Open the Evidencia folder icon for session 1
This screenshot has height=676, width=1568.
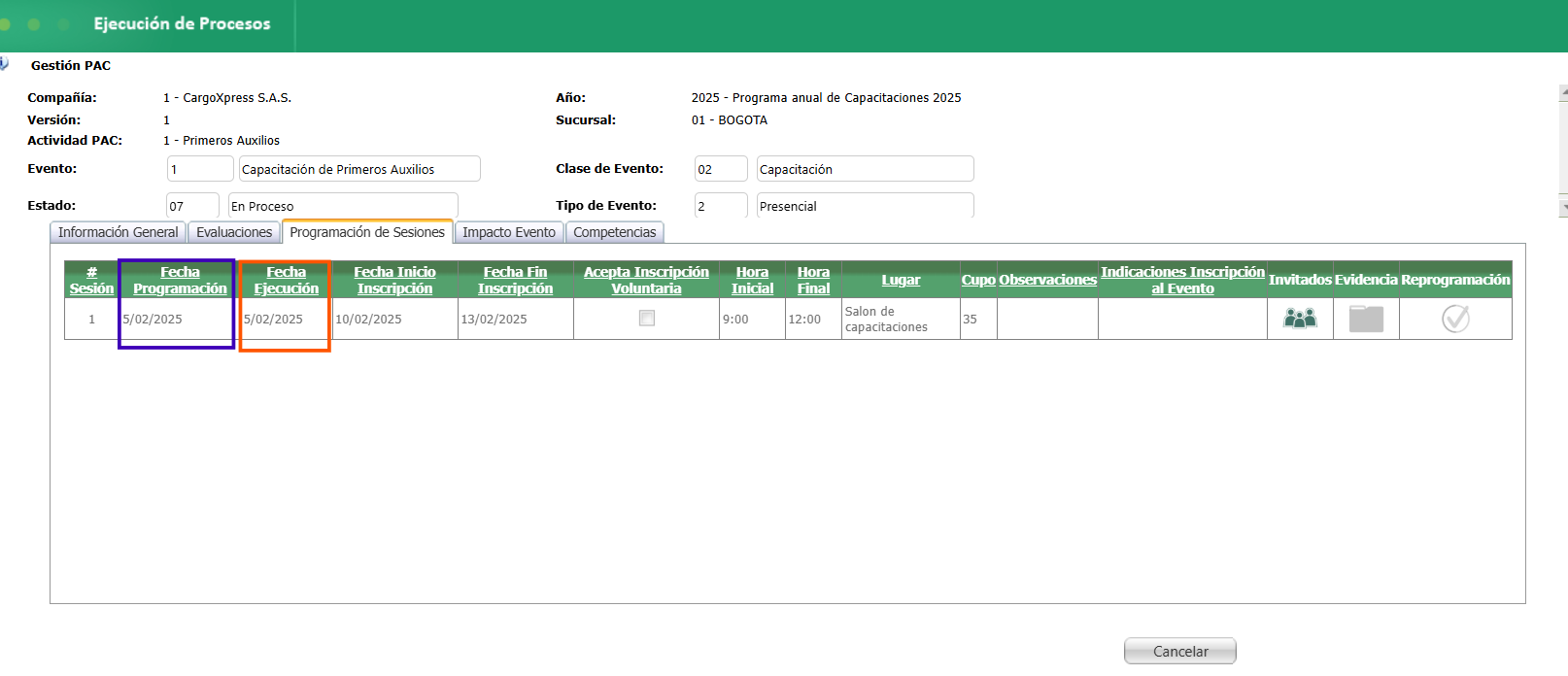coord(1366,319)
